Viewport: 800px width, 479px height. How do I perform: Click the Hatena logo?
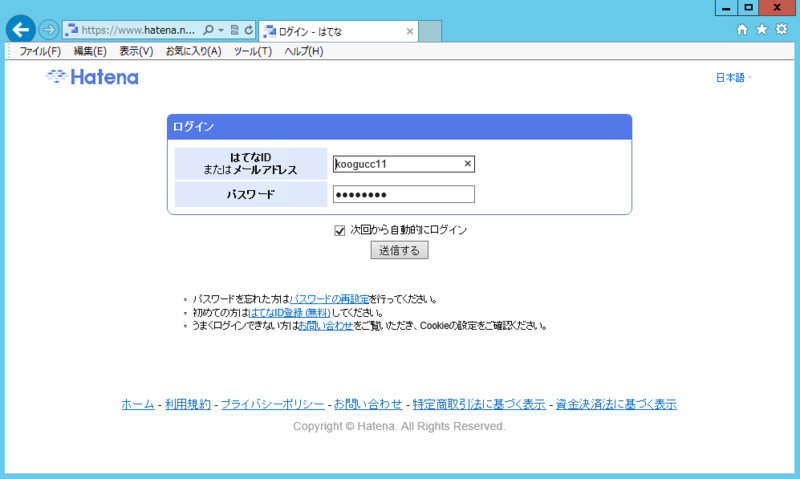point(92,77)
